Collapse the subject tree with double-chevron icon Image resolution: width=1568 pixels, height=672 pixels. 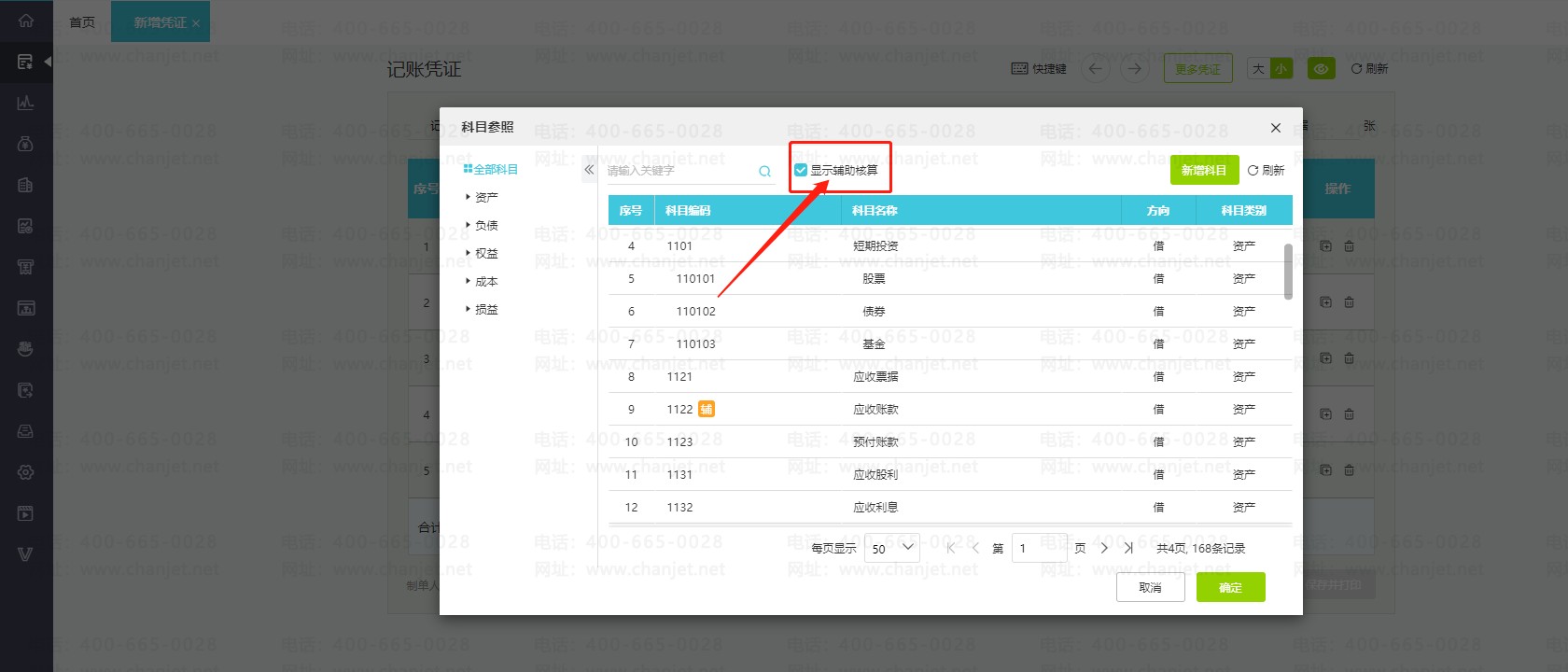(589, 170)
